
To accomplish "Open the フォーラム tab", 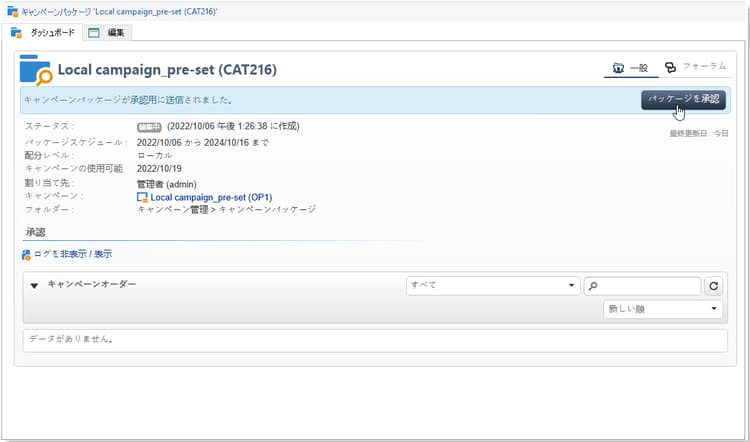I will pyautogui.click(x=696, y=66).
